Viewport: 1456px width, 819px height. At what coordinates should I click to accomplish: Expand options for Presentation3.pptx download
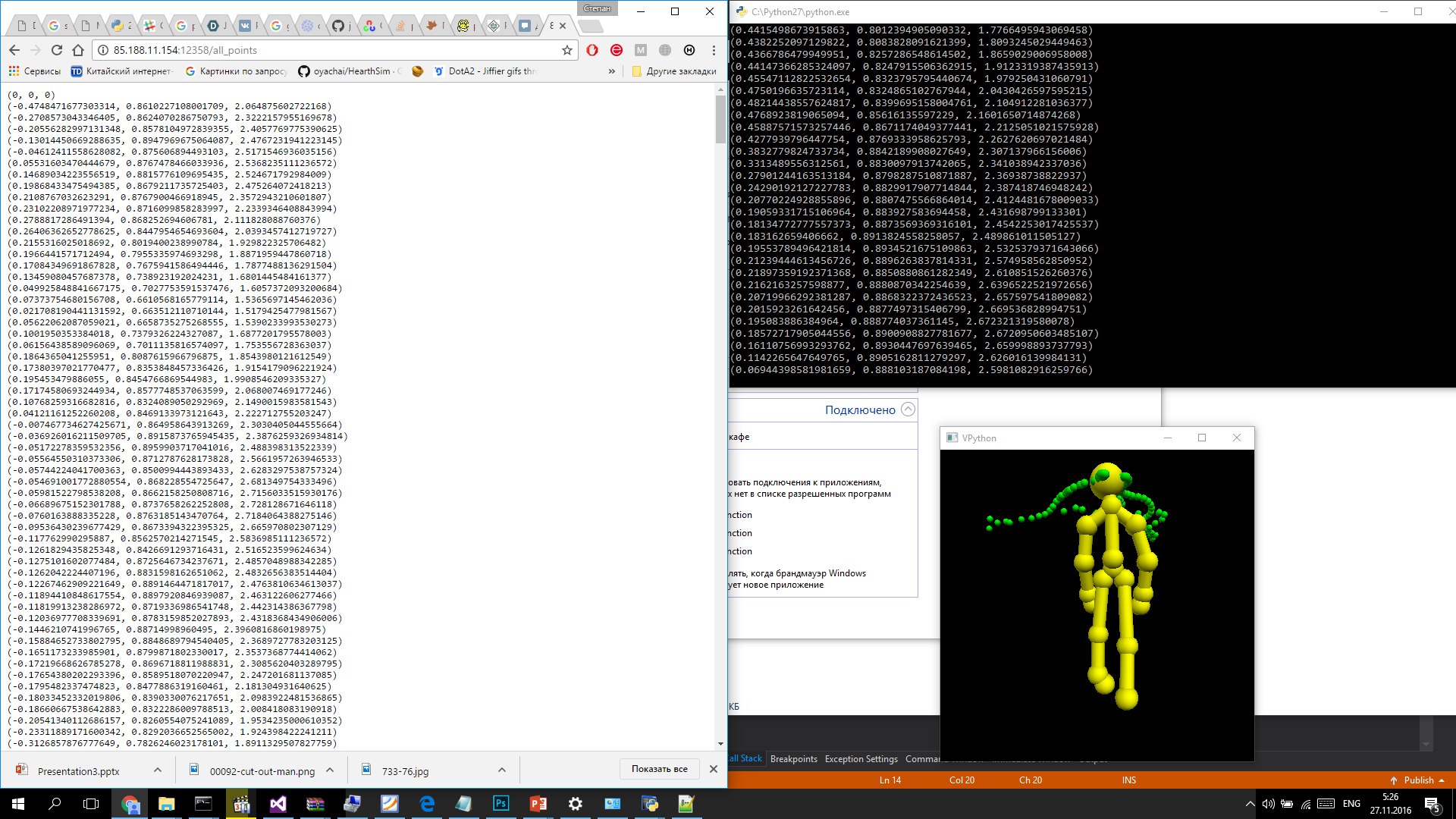pos(158,770)
